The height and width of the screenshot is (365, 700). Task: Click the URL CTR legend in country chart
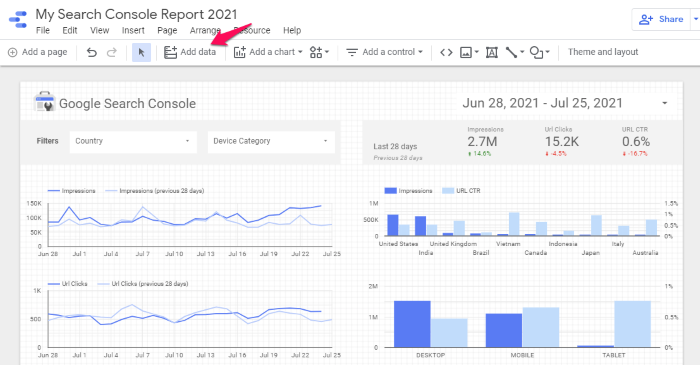[x=461, y=191]
